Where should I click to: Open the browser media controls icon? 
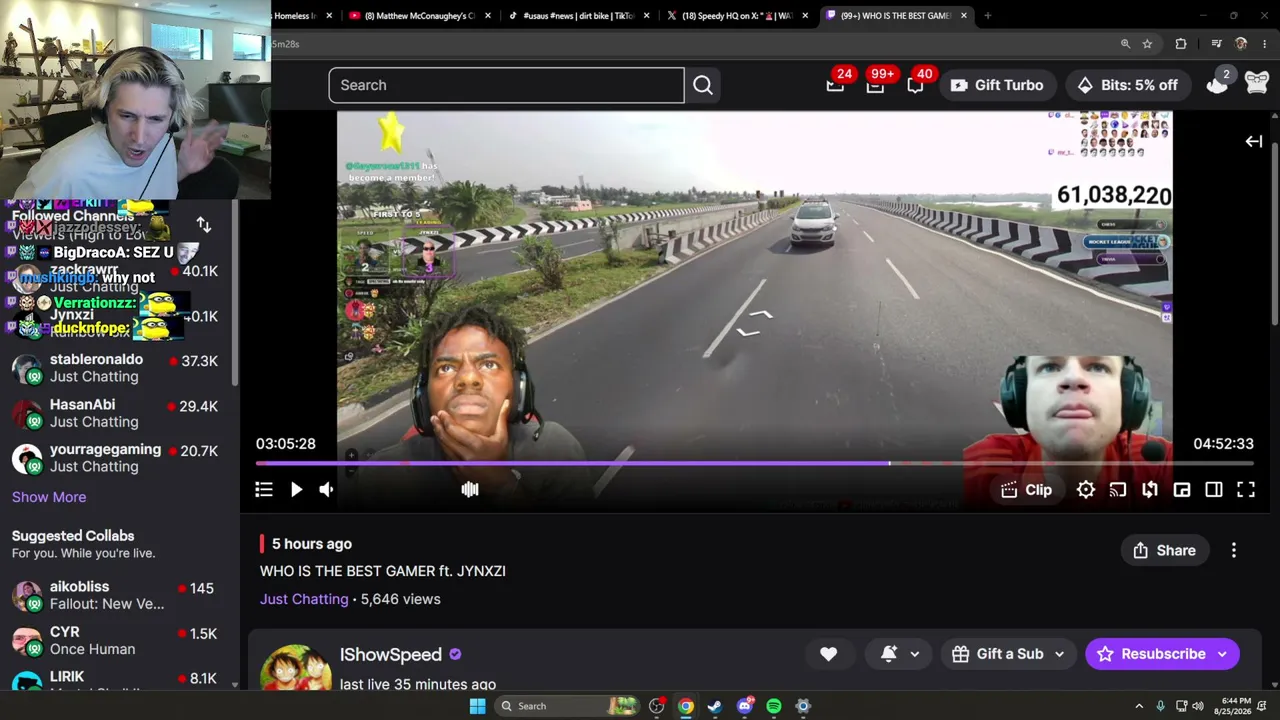[1216, 44]
